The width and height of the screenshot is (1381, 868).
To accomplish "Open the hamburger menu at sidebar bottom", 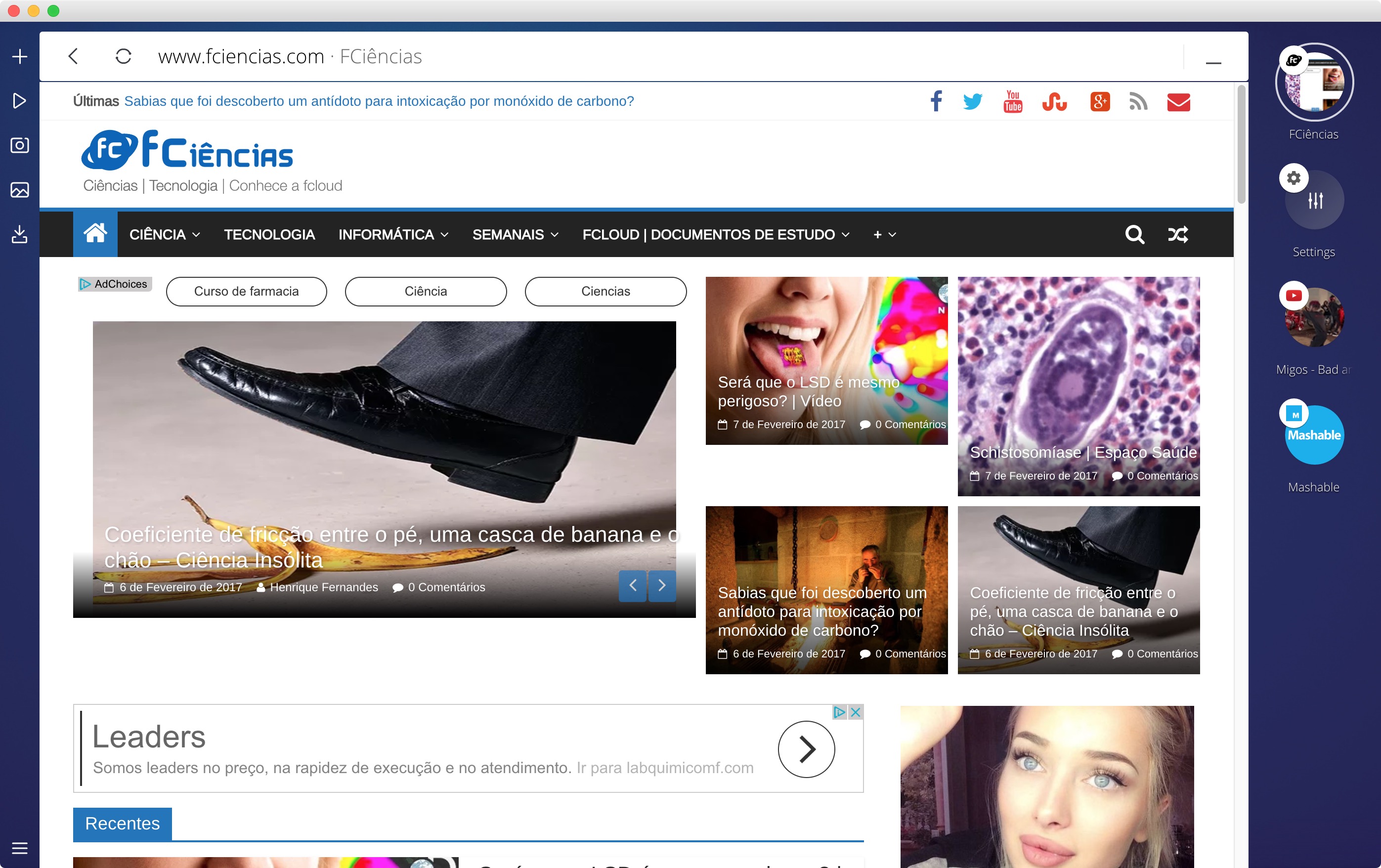I will [x=19, y=848].
